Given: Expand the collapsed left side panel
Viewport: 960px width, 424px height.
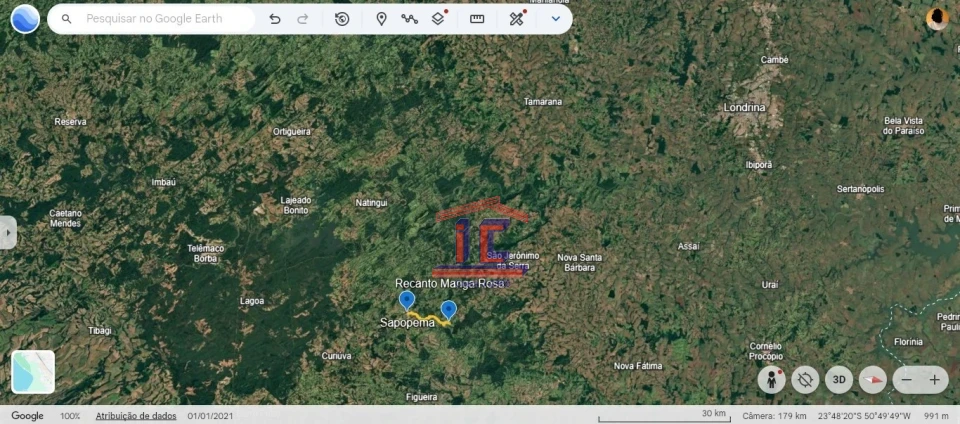Looking at the screenshot, I should pyautogui.click(x=8, y=232).
